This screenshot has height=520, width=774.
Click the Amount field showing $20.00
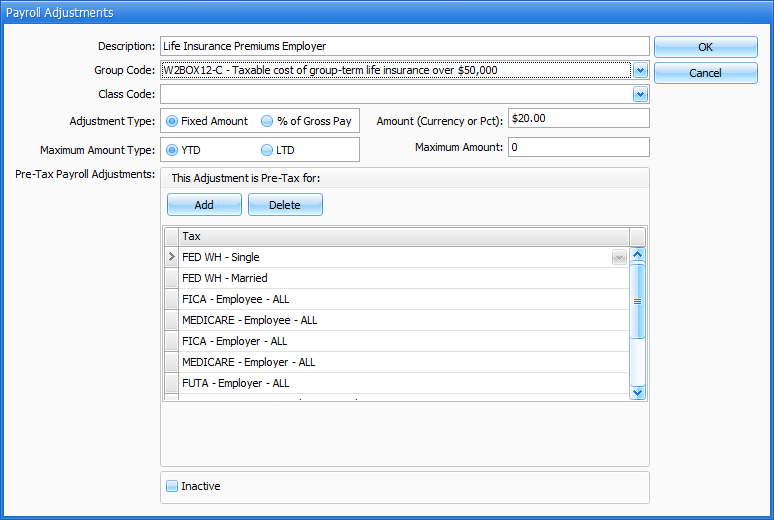tap(579, 119)
